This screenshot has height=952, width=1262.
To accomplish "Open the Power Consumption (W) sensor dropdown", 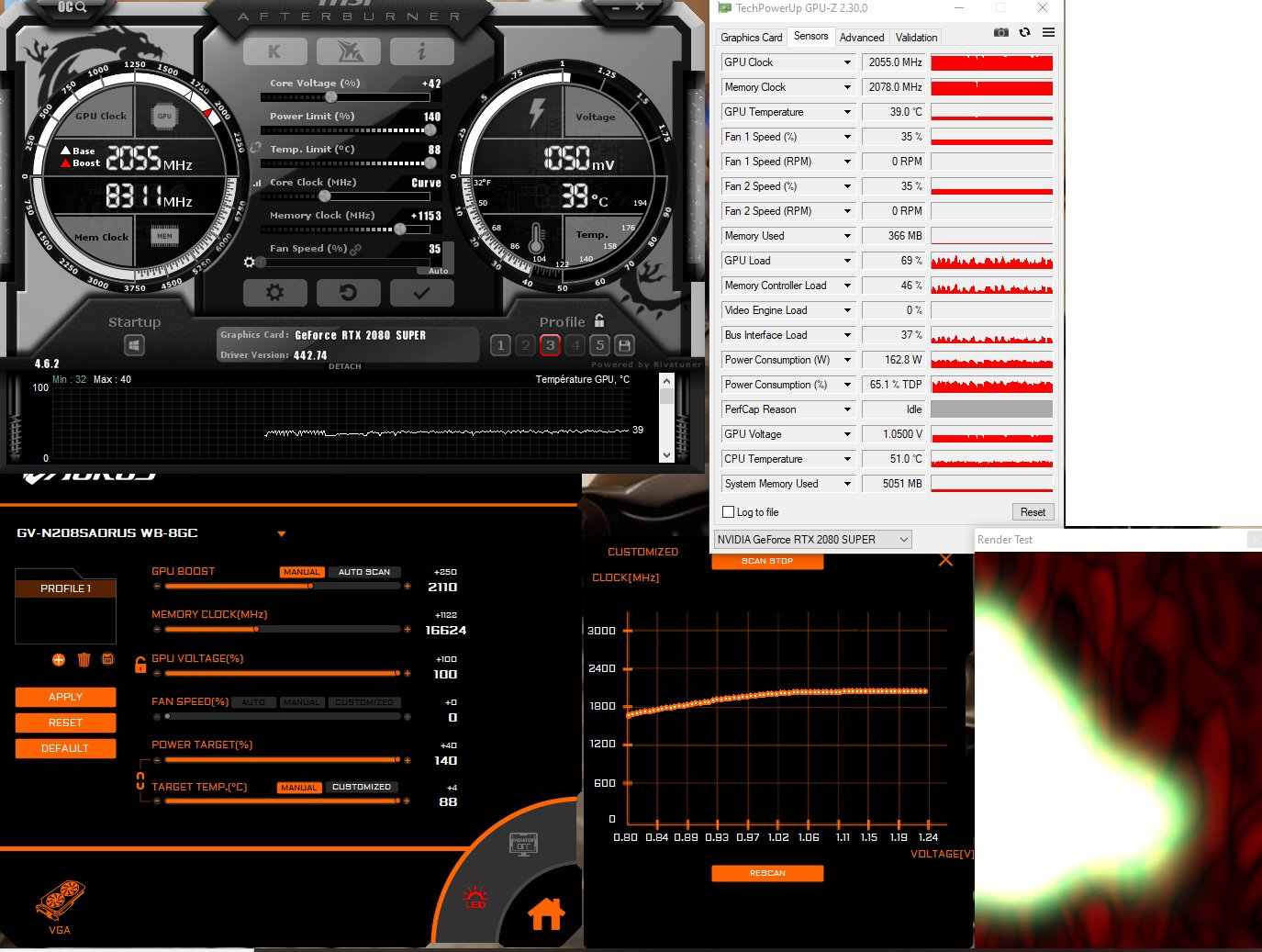I will click(x=847, y=360).
